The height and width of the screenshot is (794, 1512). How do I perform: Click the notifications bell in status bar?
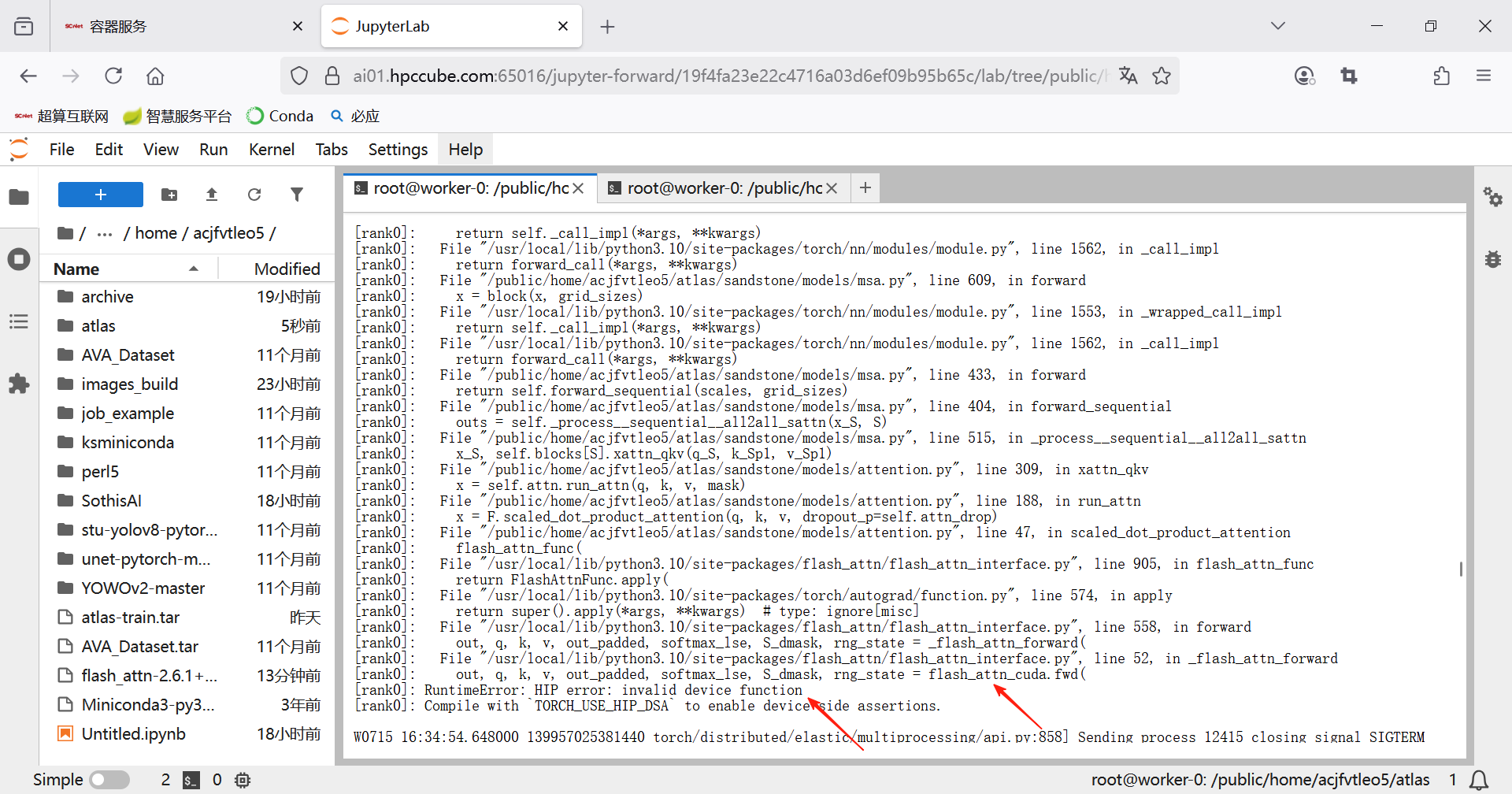pos(1480,780)
